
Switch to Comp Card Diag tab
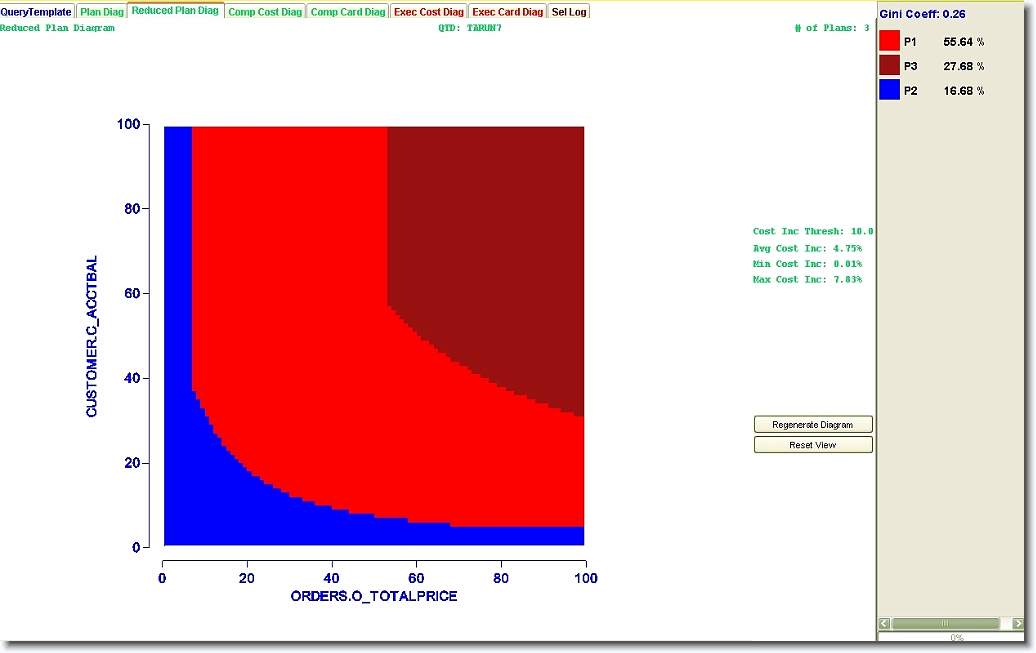click(347, 12)
